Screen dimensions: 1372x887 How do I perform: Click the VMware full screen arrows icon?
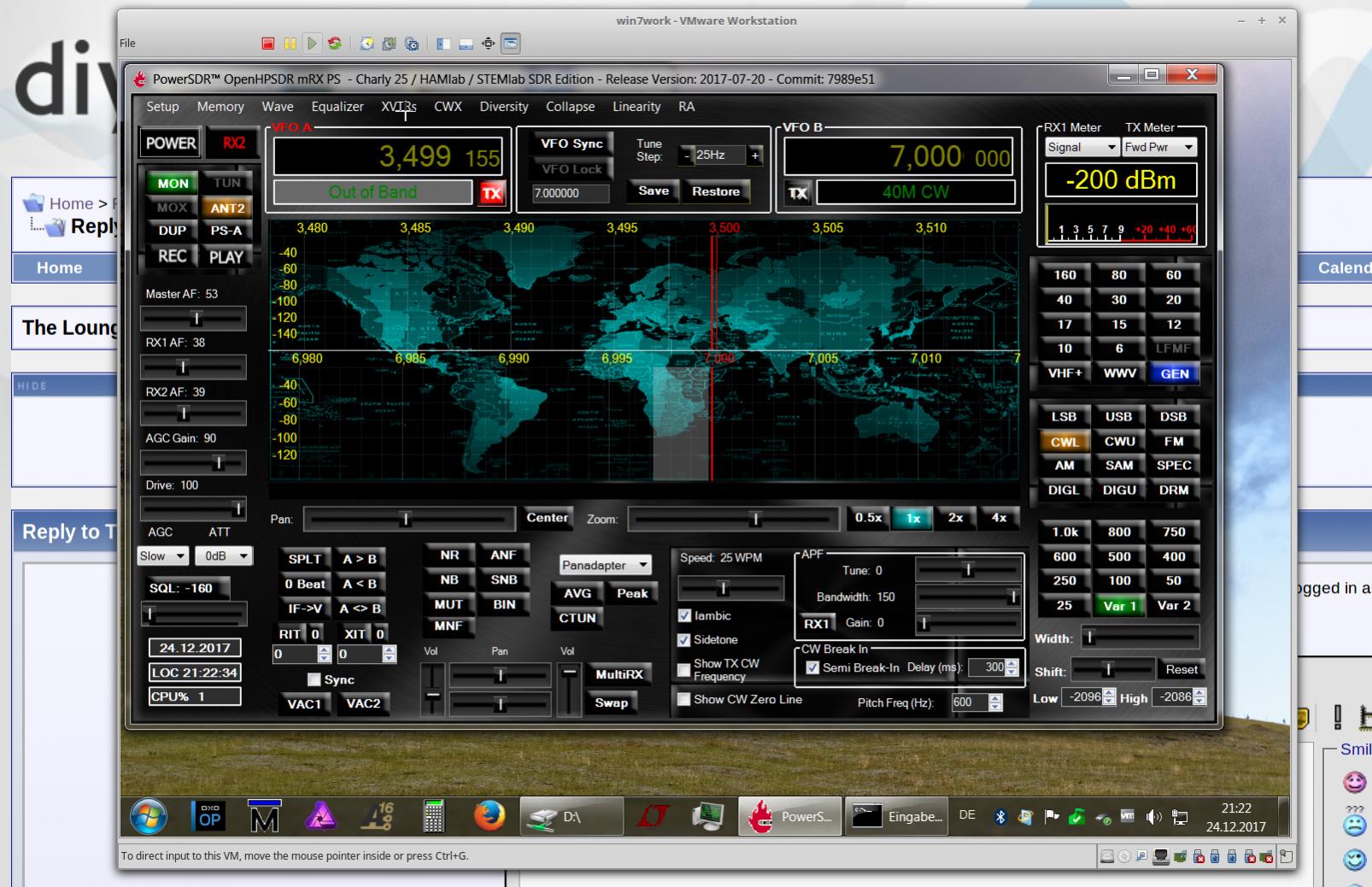[x=488, y=43]
